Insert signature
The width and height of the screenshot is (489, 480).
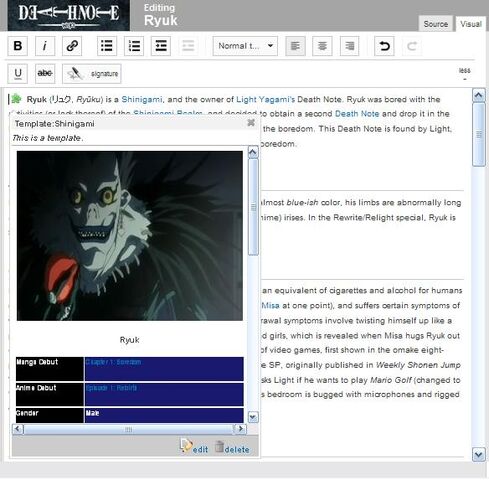click(92, 74)
